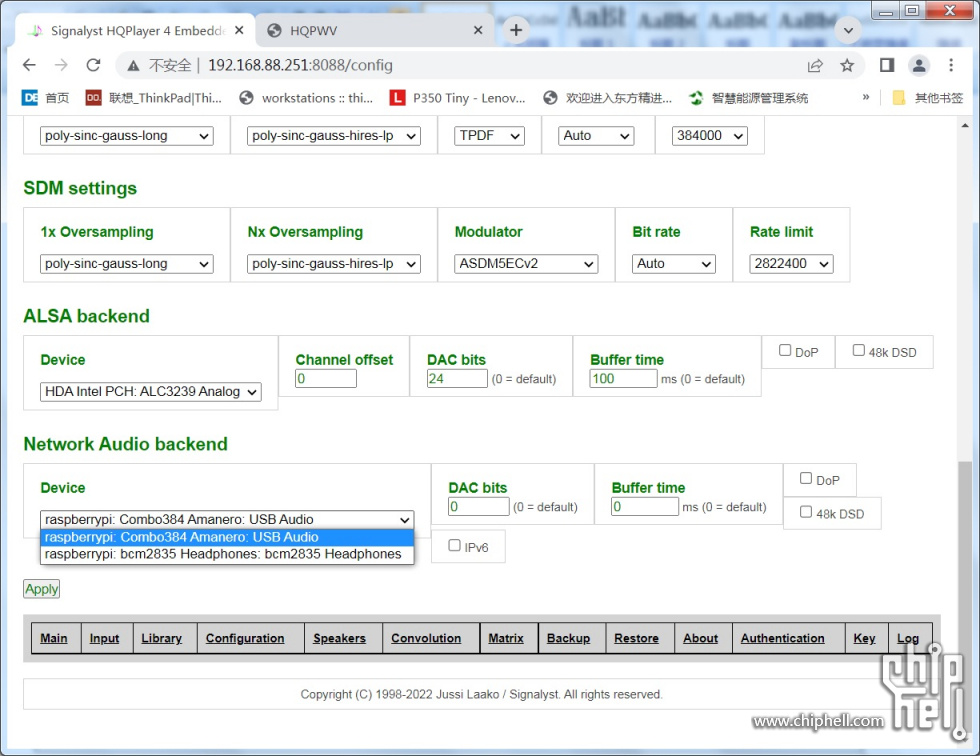980x756 pixels.
Task: Open workstations bookmark
Action: pos(306,97)
